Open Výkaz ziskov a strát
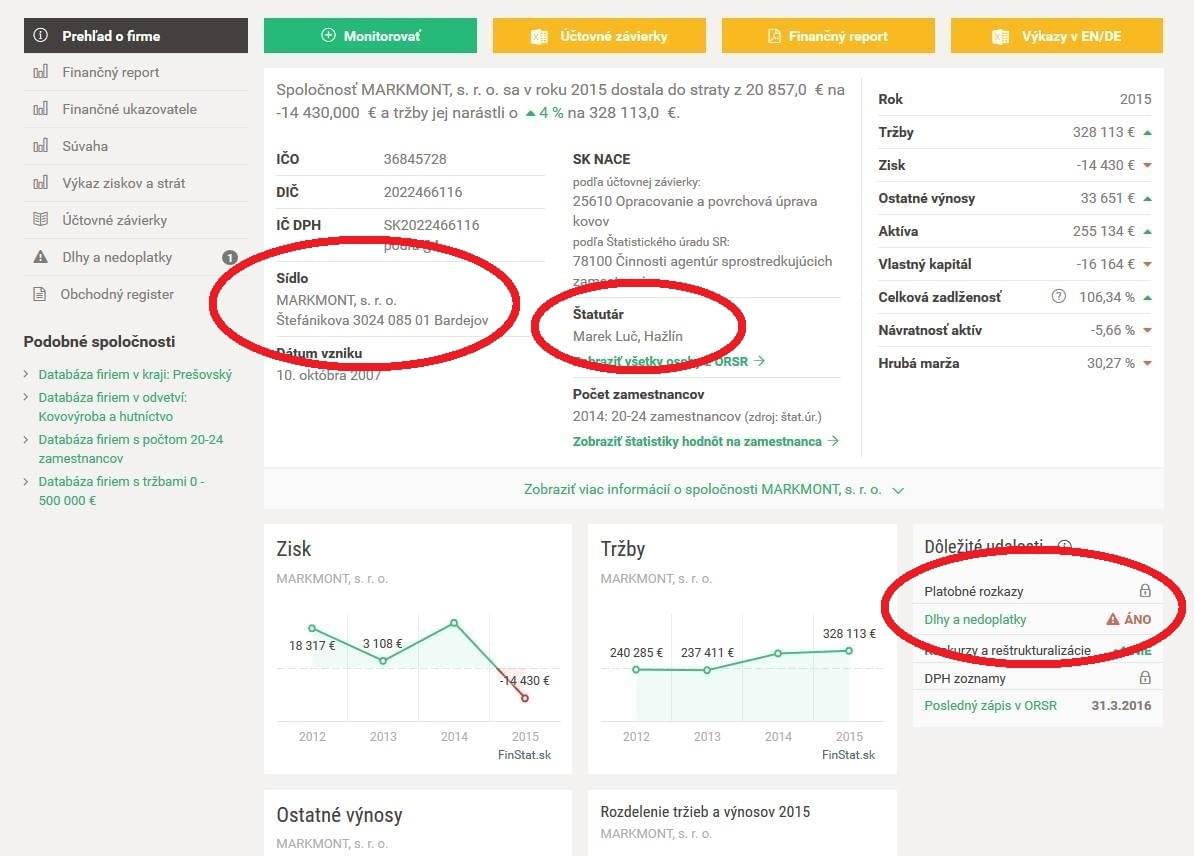The image size is (1194, 856). pyautogui.click(x=123, y=183)
